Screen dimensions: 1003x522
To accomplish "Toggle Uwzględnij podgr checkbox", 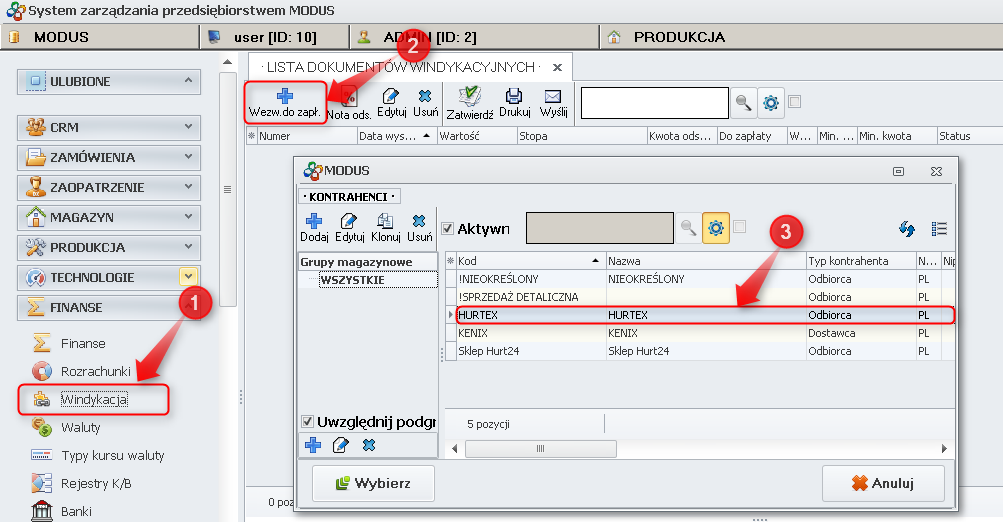I will tap(307, 422).
